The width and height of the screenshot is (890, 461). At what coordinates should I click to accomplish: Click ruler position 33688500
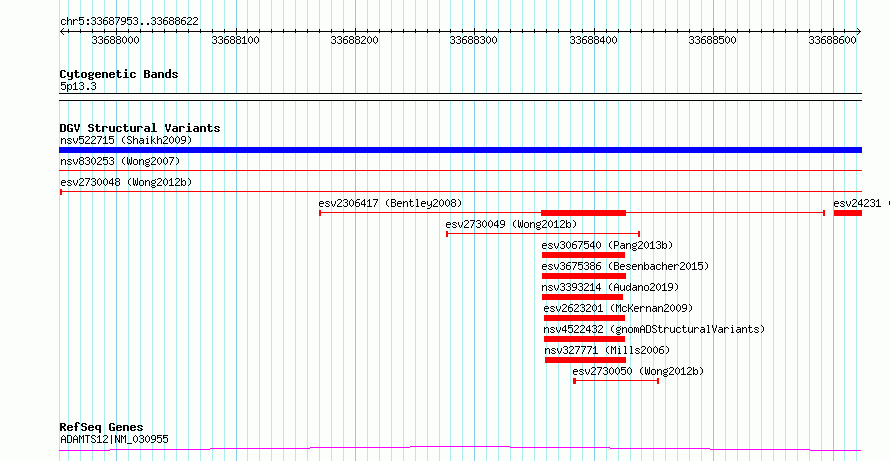click(x=713, y=40)
